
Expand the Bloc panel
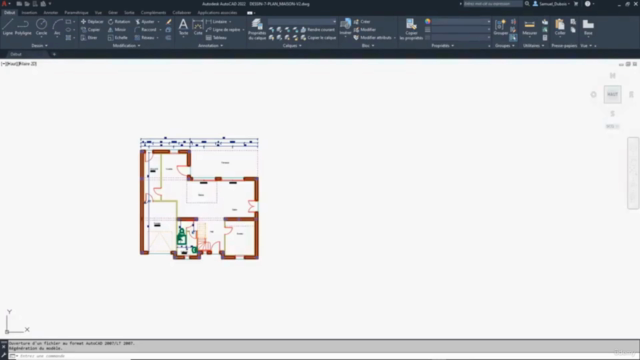[x=368, y=46]
